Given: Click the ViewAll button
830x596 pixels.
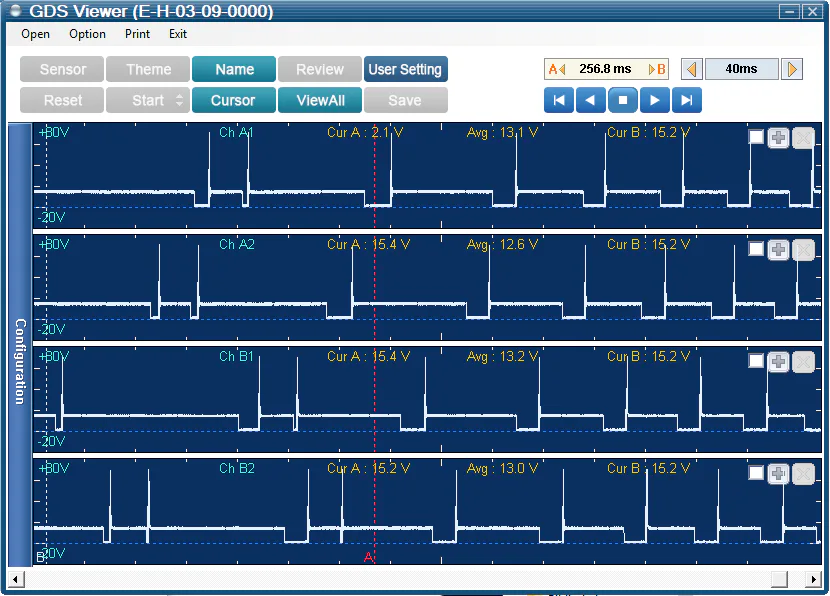Looking at the screenshot, I should (320, 100).
